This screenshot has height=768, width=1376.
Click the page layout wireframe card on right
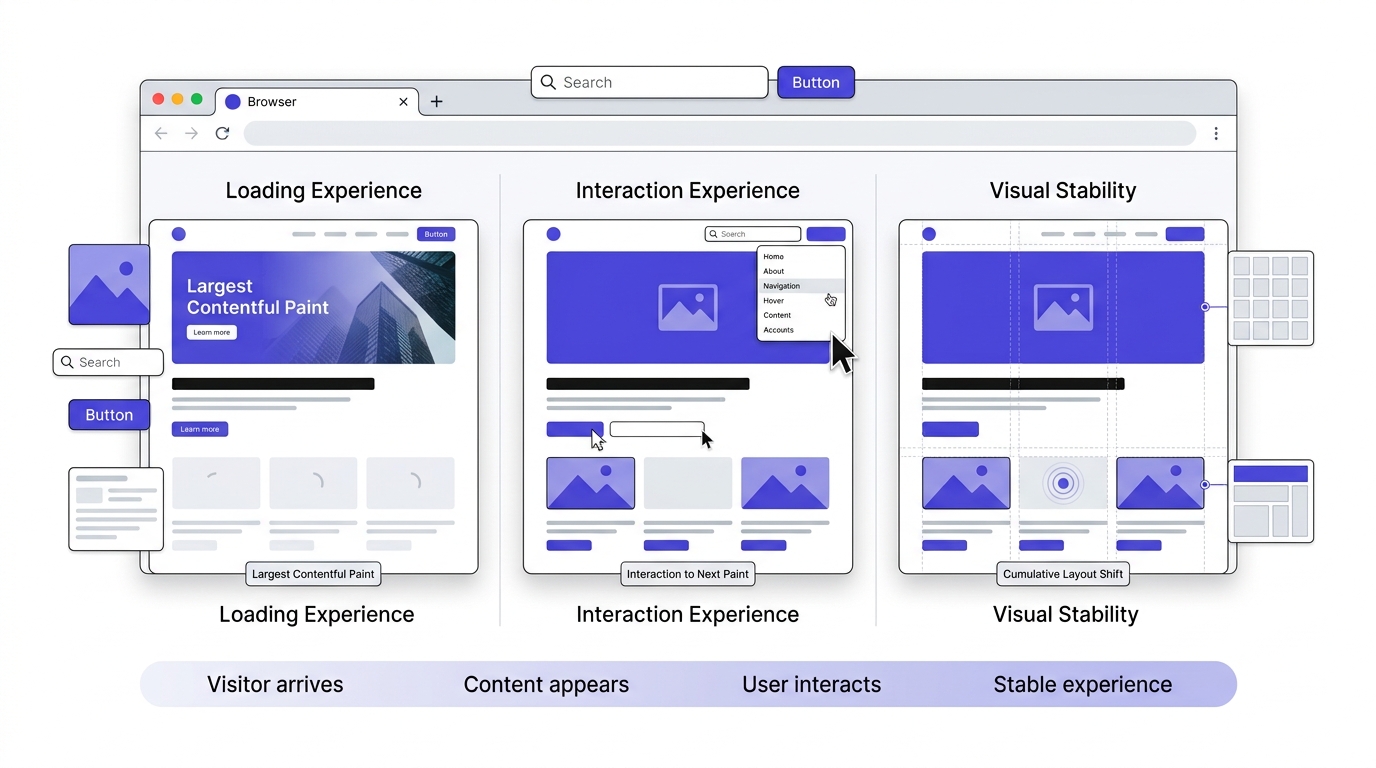[1271, 501]
